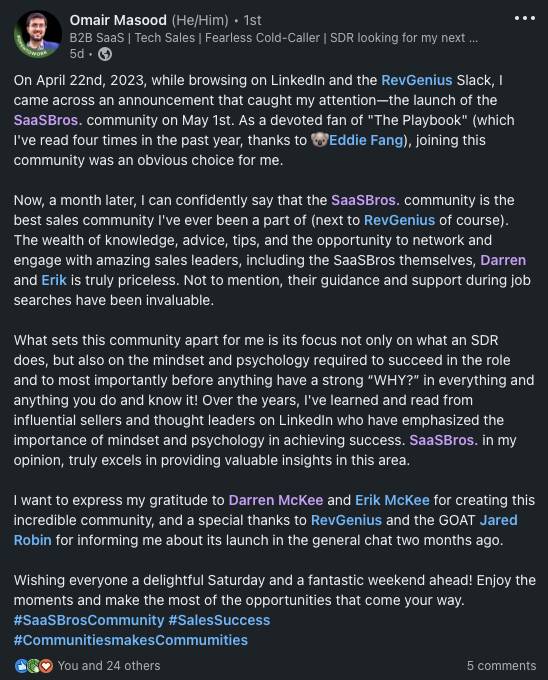Open SaaSBros link in first paragraph
548x680 pixels.
[46, 120]
